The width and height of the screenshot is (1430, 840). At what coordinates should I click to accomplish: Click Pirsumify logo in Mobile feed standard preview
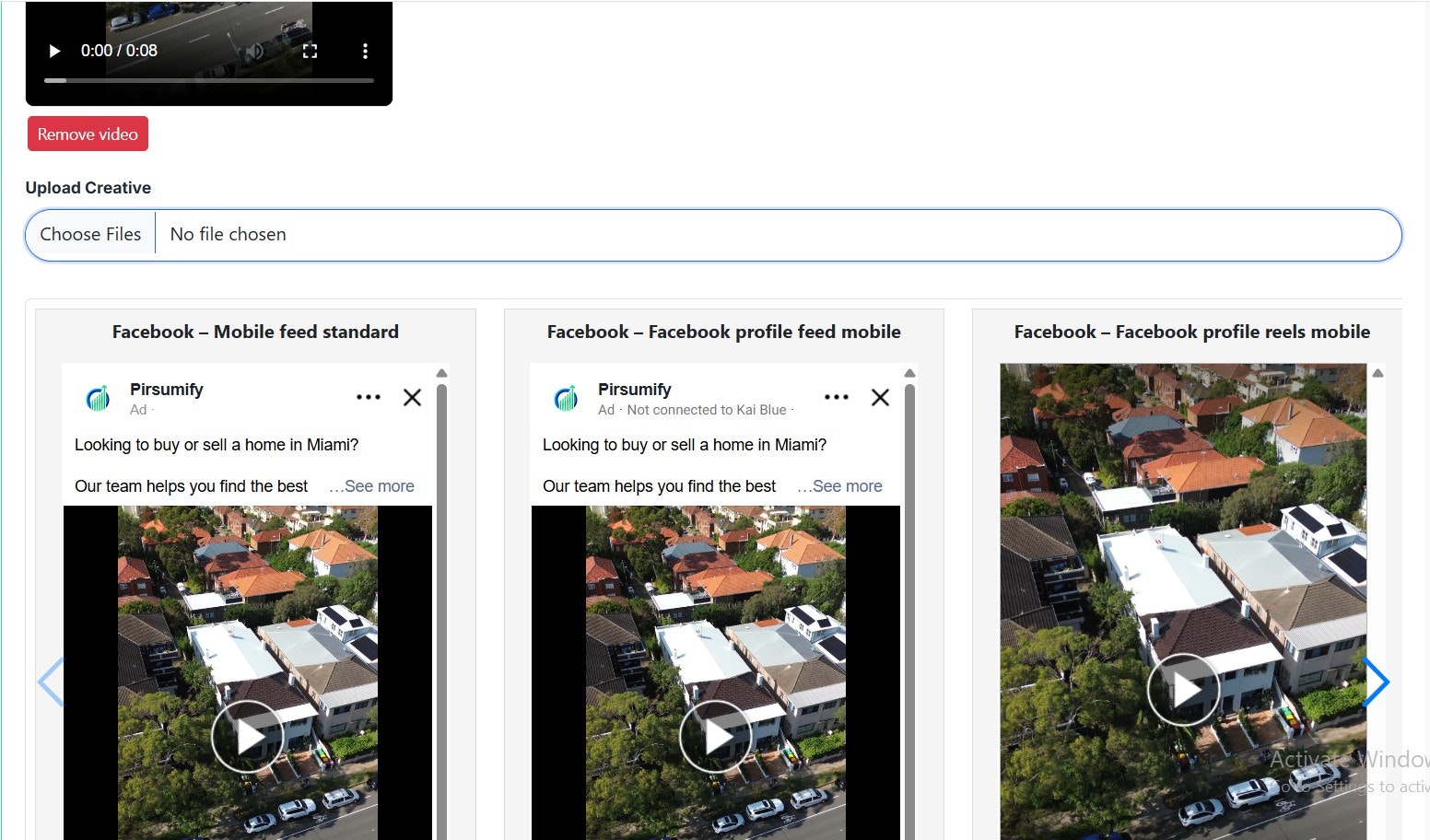click(x=98, y=398)
